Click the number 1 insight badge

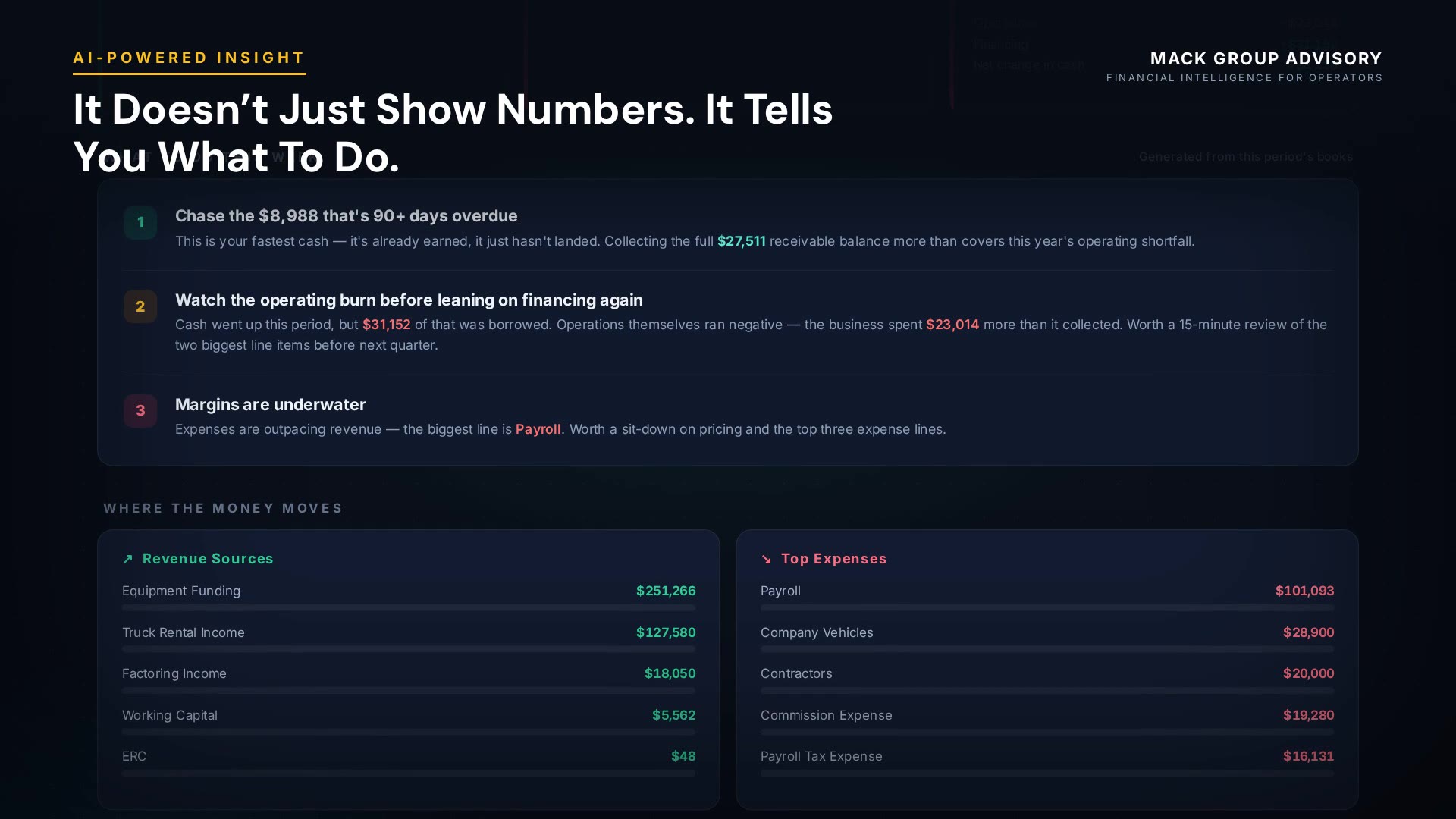[x=140, y=223]
